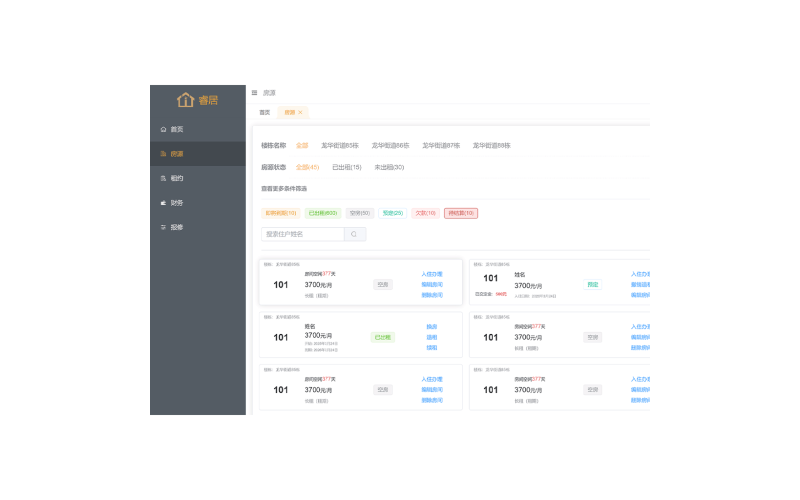This screenshot has width=800, height=500.
Task: Click the magnifier search button
Action: point(355,234)
